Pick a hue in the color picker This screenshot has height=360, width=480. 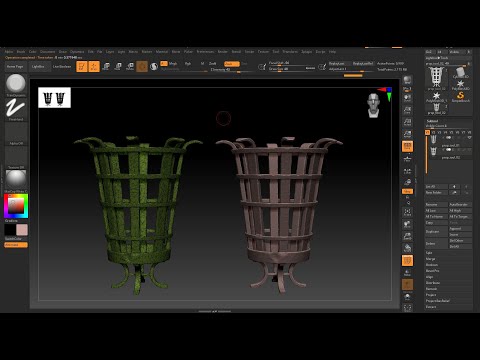coord(16,206)
